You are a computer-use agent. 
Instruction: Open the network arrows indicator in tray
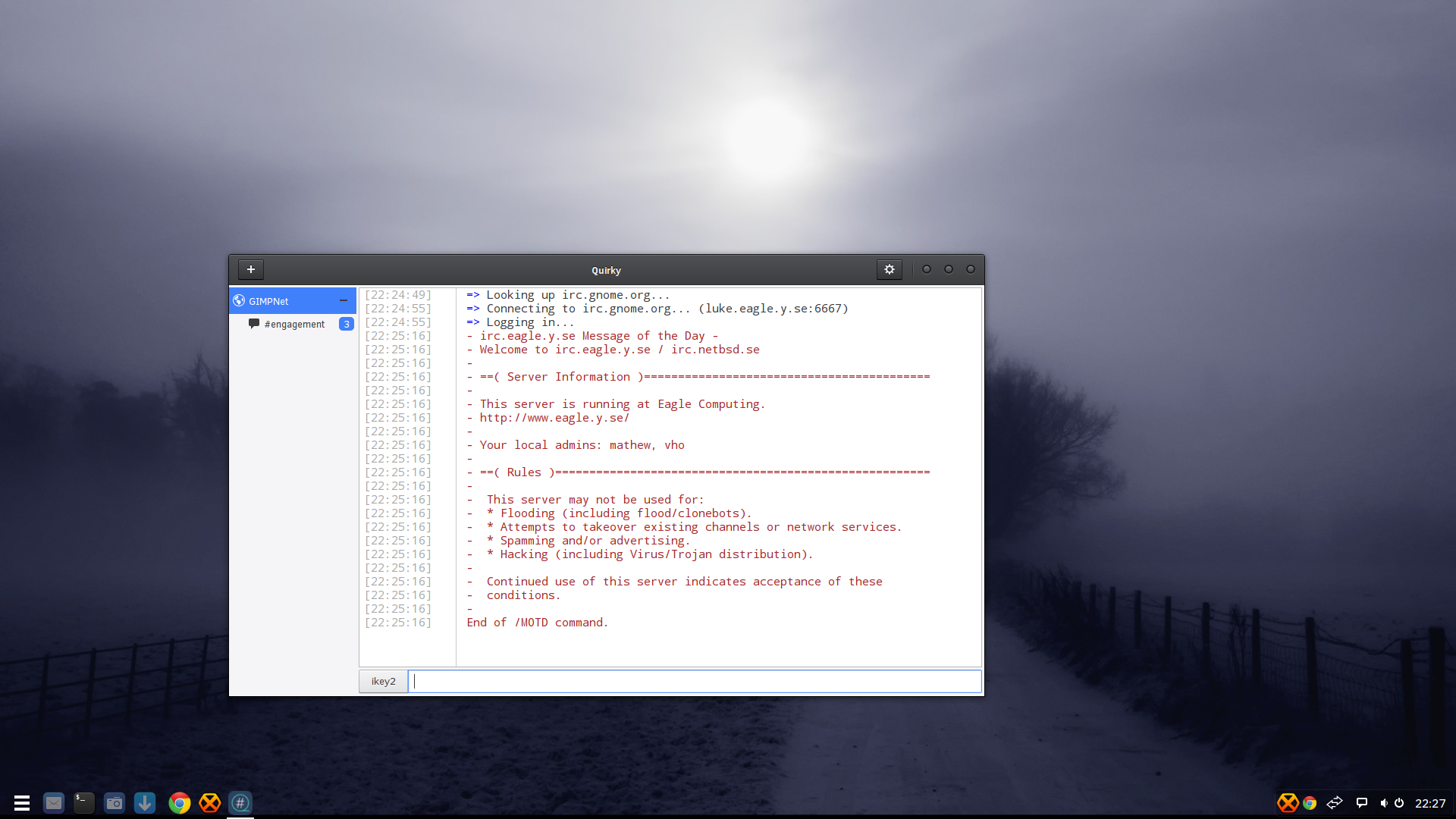pyautogui.click(x=1335, y=802)
